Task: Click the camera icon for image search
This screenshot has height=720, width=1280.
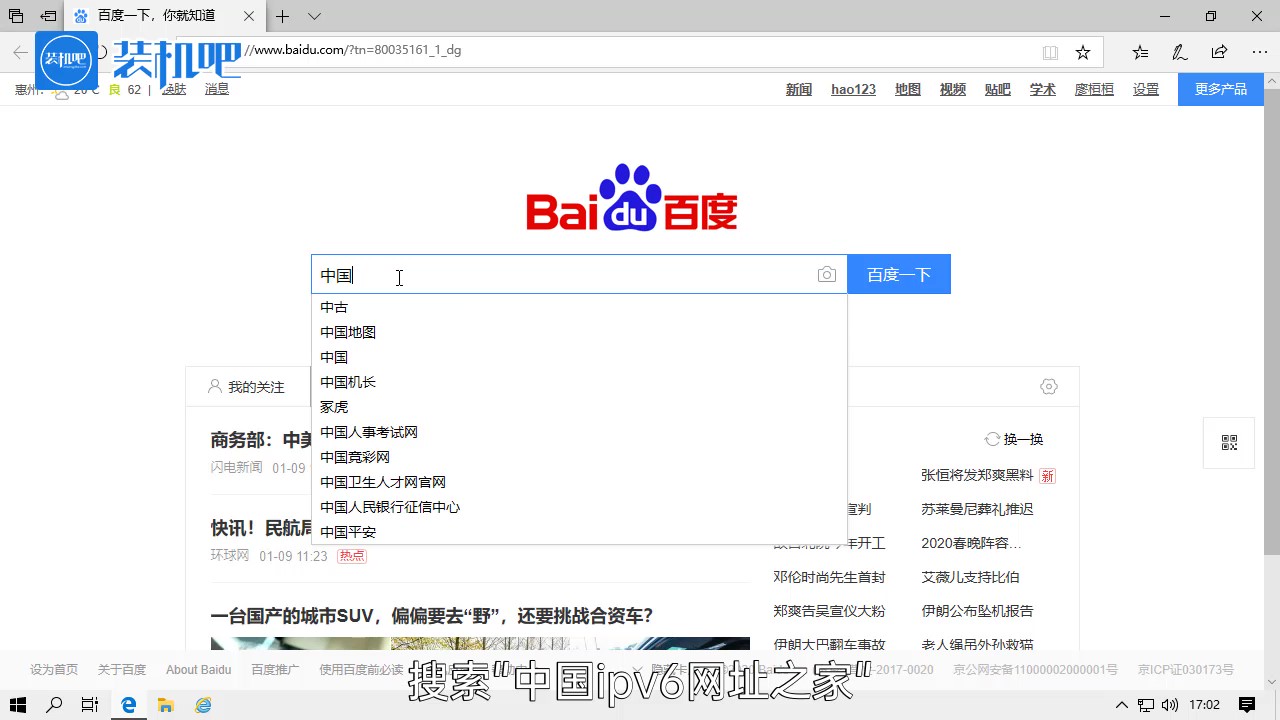Action: [827, 274]
